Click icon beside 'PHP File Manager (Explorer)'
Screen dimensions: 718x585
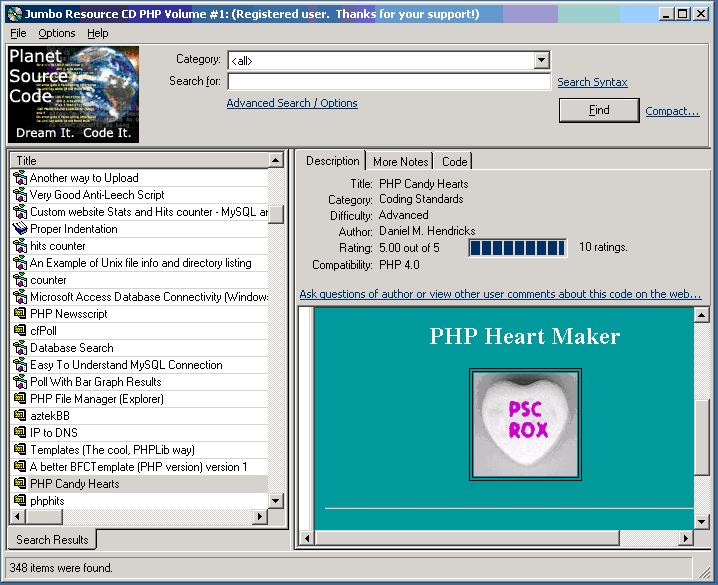pyautogui.click(x=20, y=398)
